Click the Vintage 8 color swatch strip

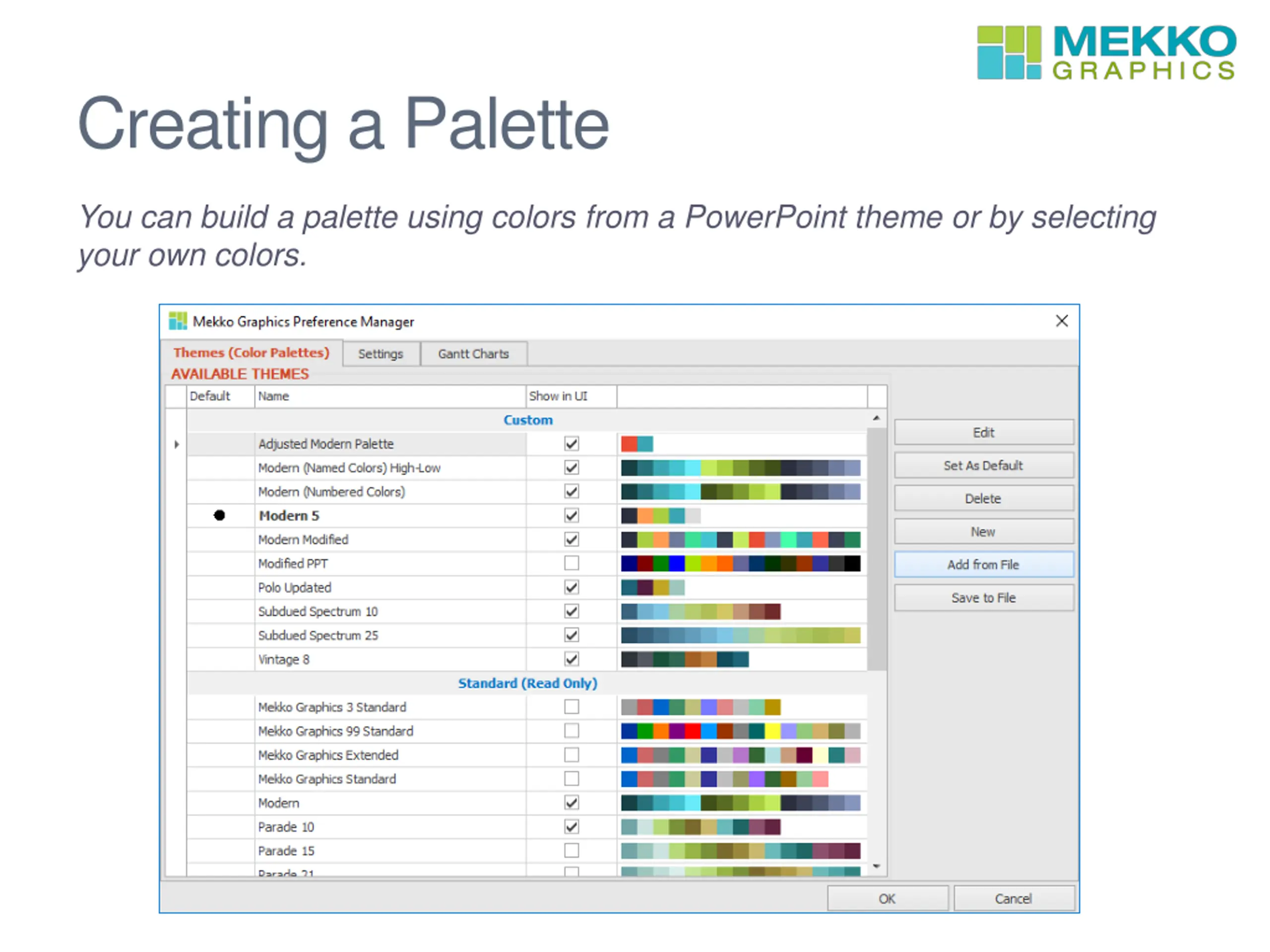[x=685, y=659]
